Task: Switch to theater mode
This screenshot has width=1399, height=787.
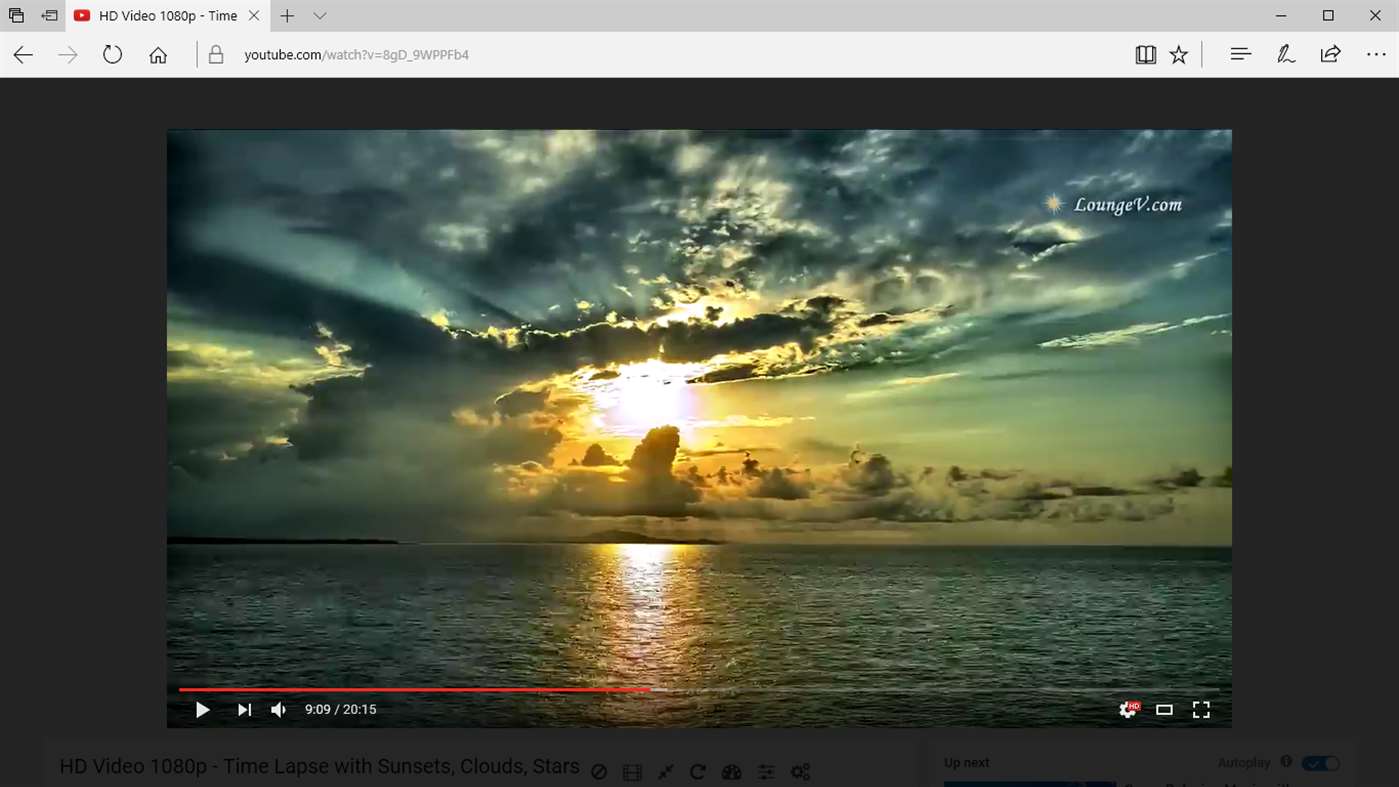Action: [1164, 710]
